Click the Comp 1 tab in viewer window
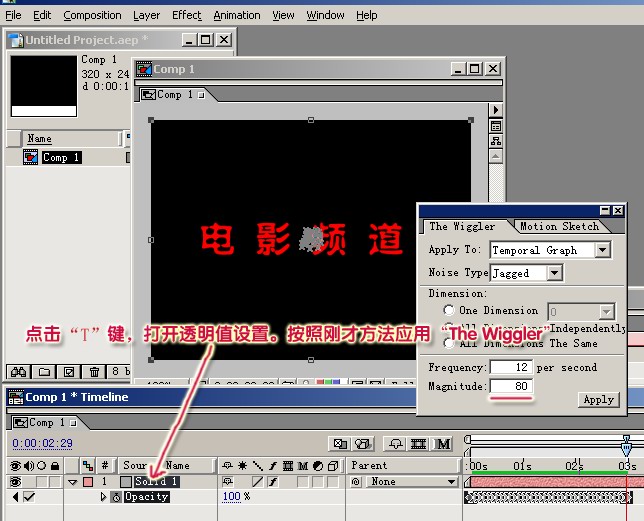Viewport: 644px width, 521px height. pos(172,94)
